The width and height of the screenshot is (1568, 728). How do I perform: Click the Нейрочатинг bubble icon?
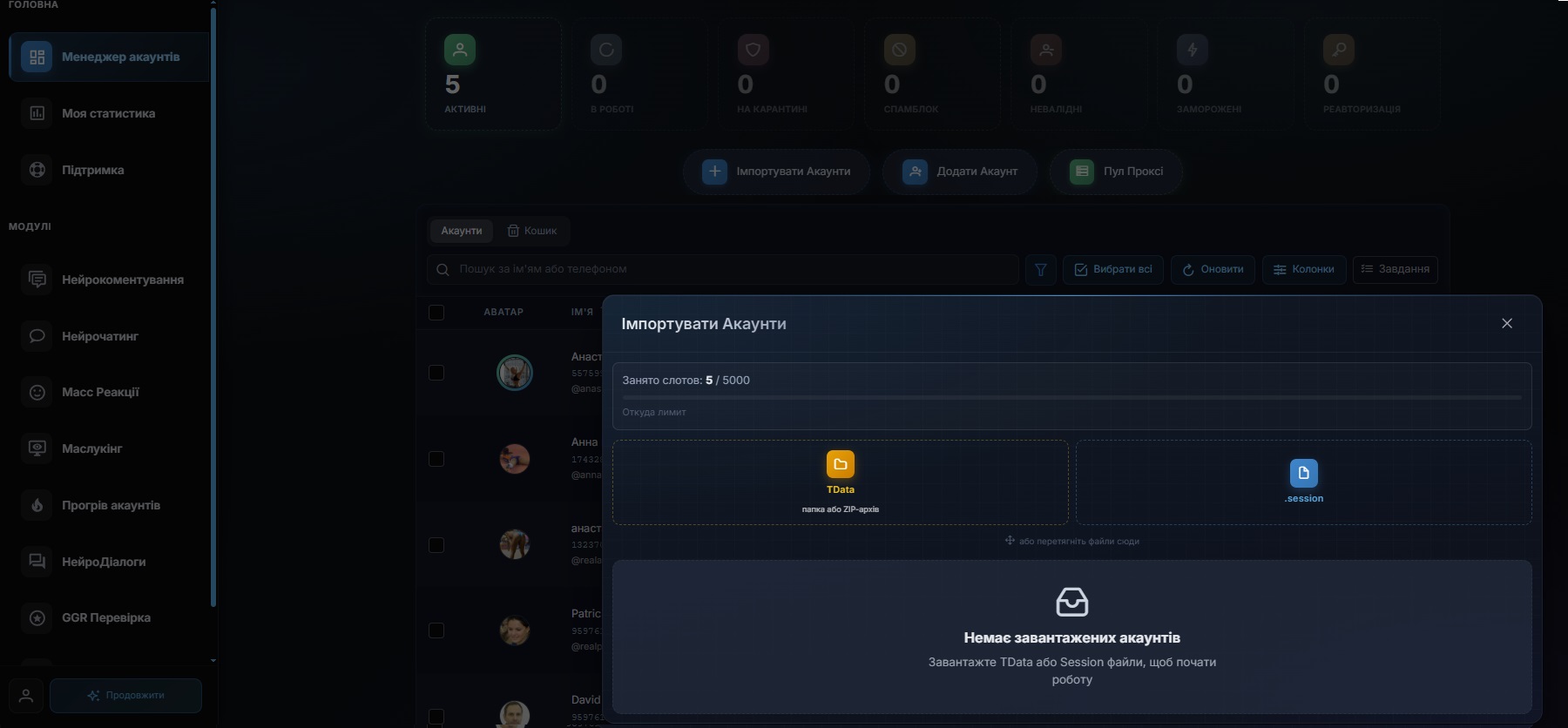37,336
